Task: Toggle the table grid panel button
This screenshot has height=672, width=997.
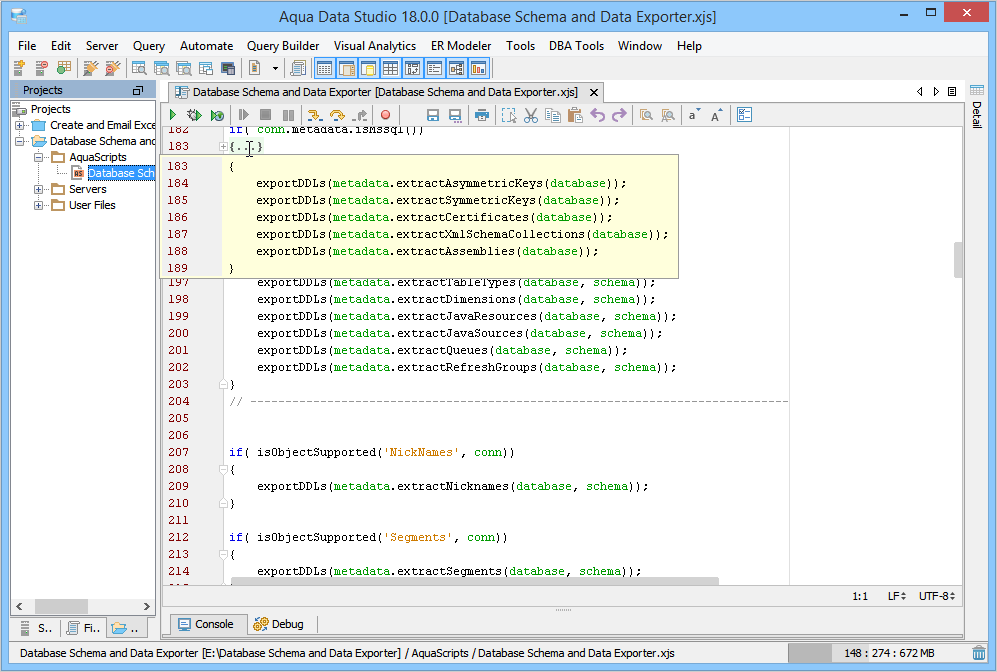Action: [x=390, y=68]
